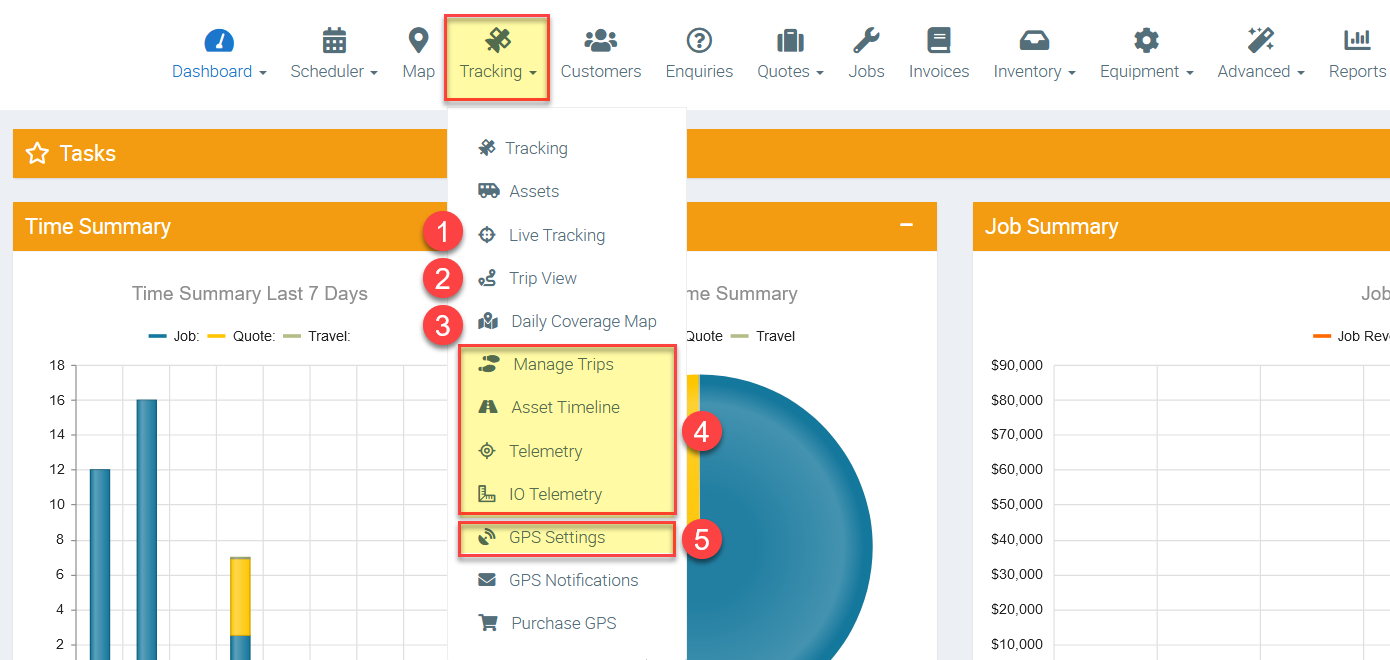Click the Enquiries question mark icon

(x=699, y=41)
